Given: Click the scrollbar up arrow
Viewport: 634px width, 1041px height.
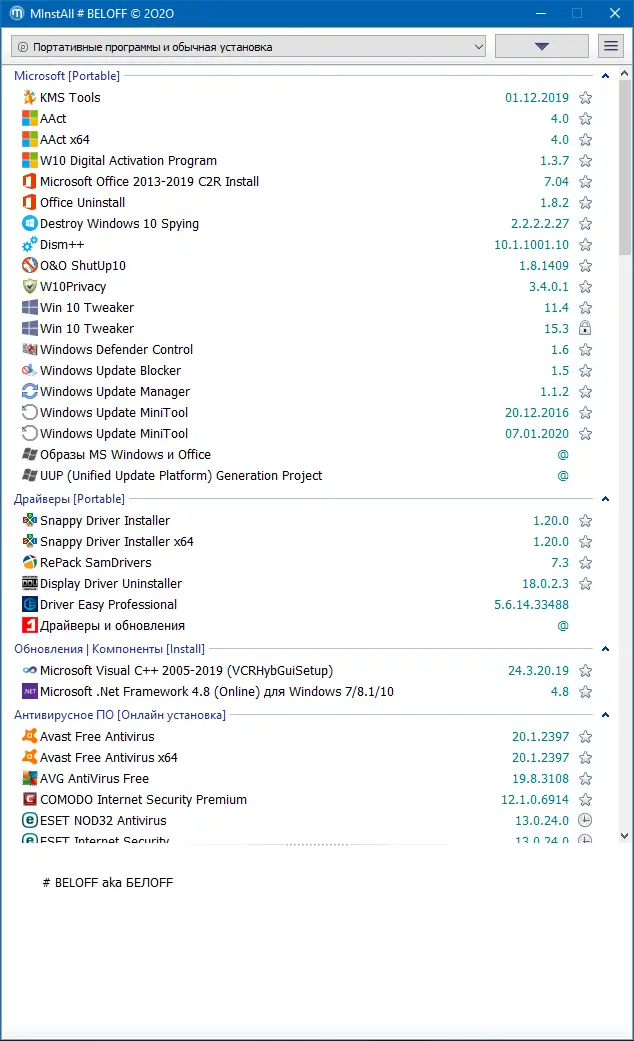Looking at the screenshot, I should 625,74.
